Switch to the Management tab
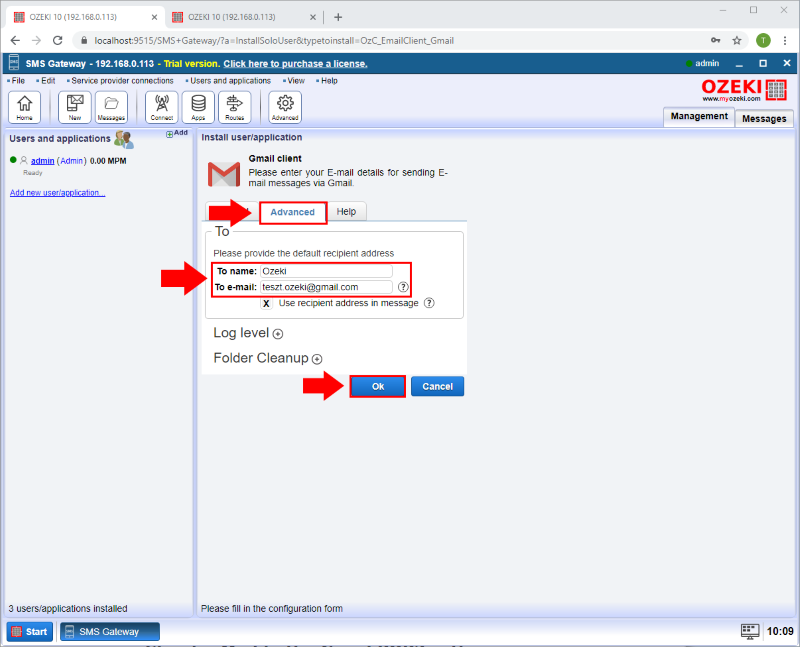 point(699,116)
